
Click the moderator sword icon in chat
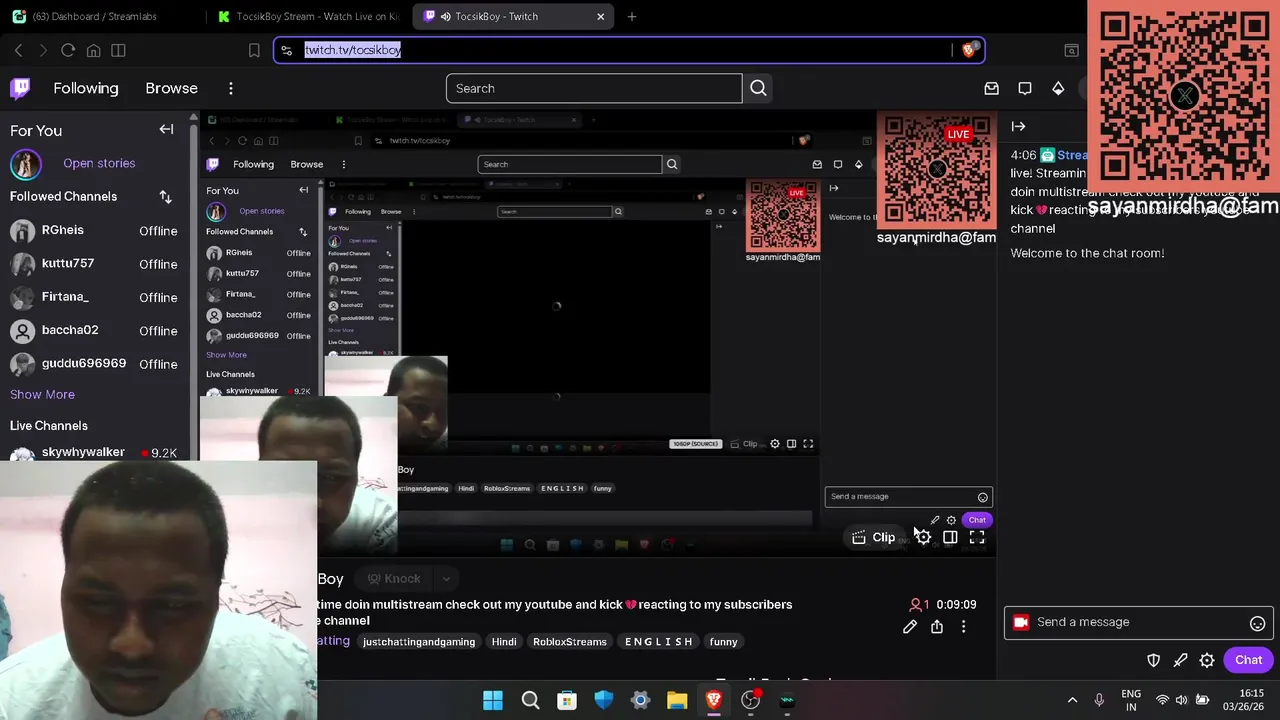click(1180, 660)
